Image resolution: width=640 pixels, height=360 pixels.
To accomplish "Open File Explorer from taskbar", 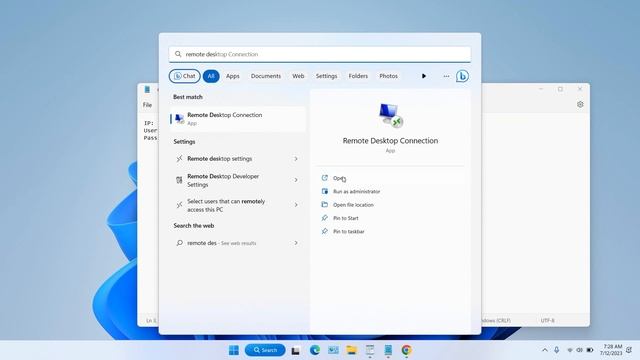I will pos(351,350).
